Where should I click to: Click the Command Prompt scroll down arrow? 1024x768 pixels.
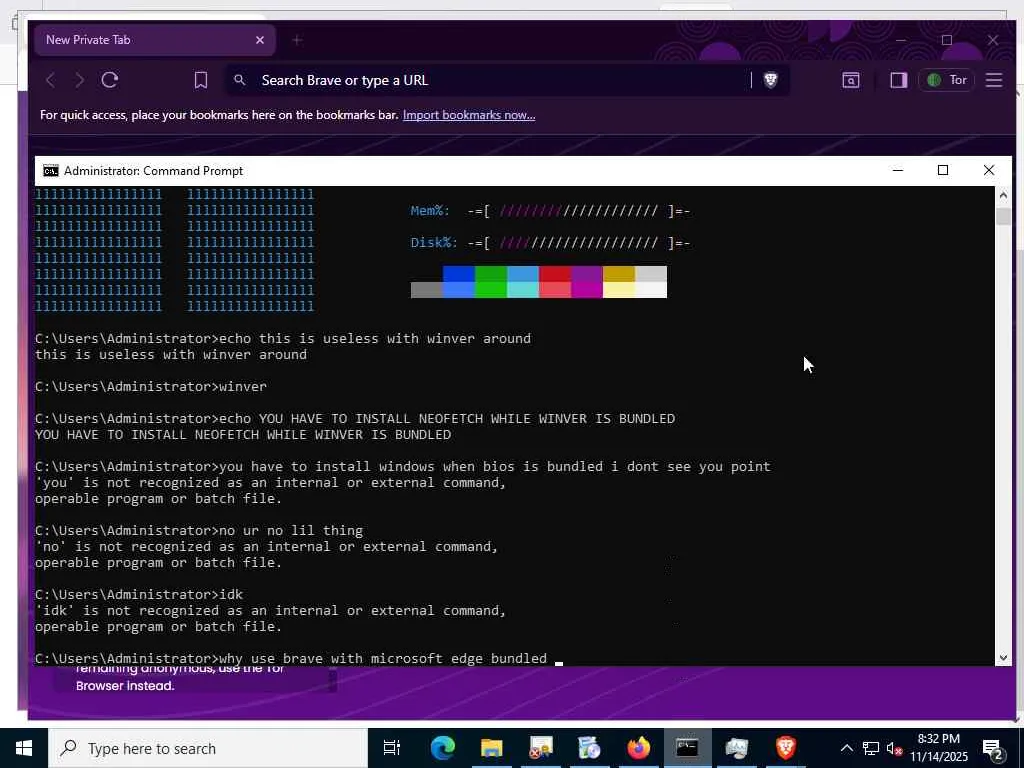(x=1003, y=658)
